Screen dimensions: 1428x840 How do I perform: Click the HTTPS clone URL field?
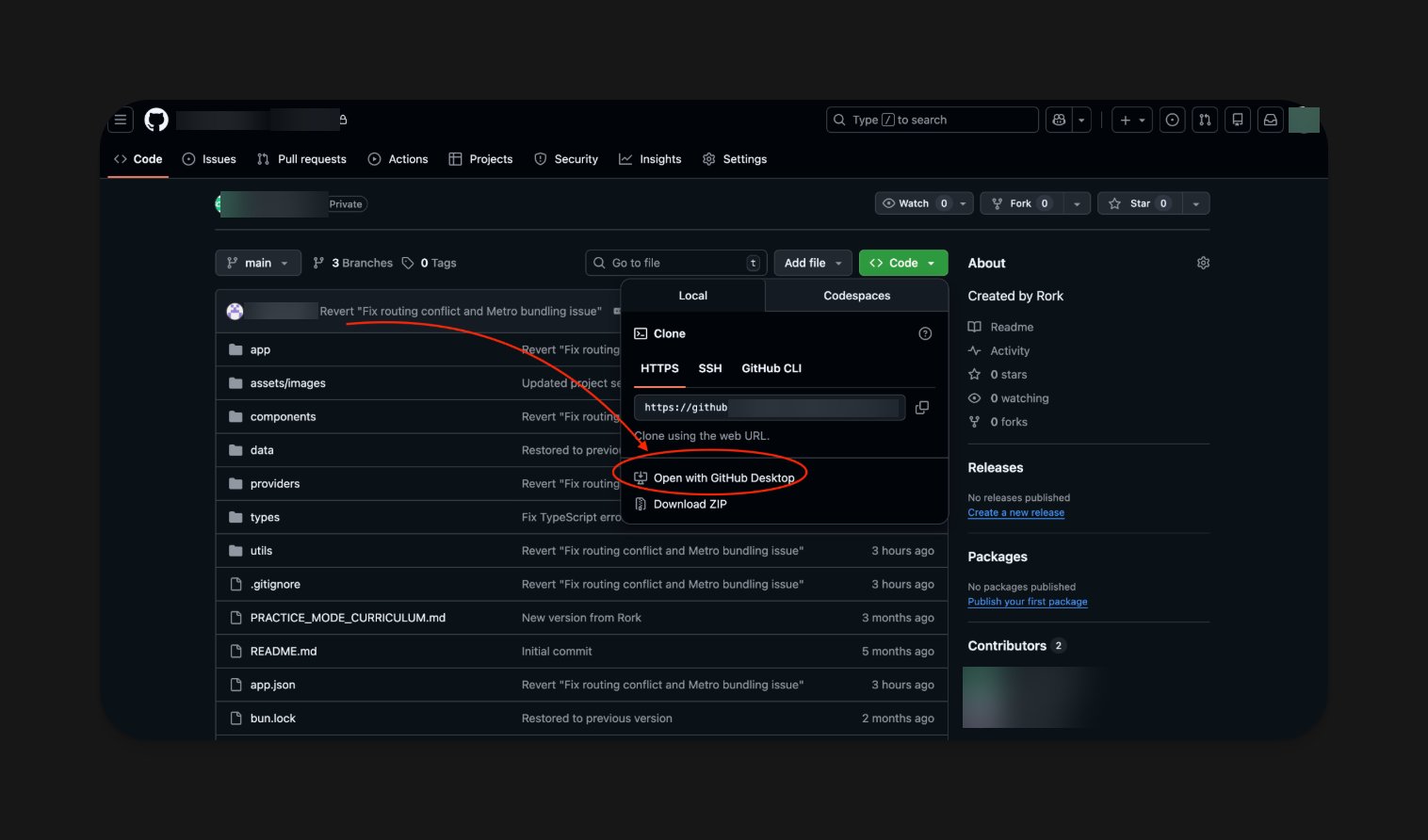(x=770, y=407)
